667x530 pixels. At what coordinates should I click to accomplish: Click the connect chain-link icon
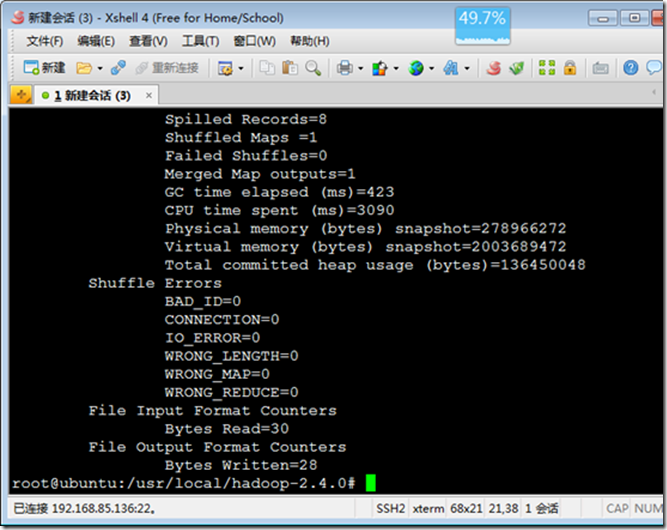pos(118,68)
